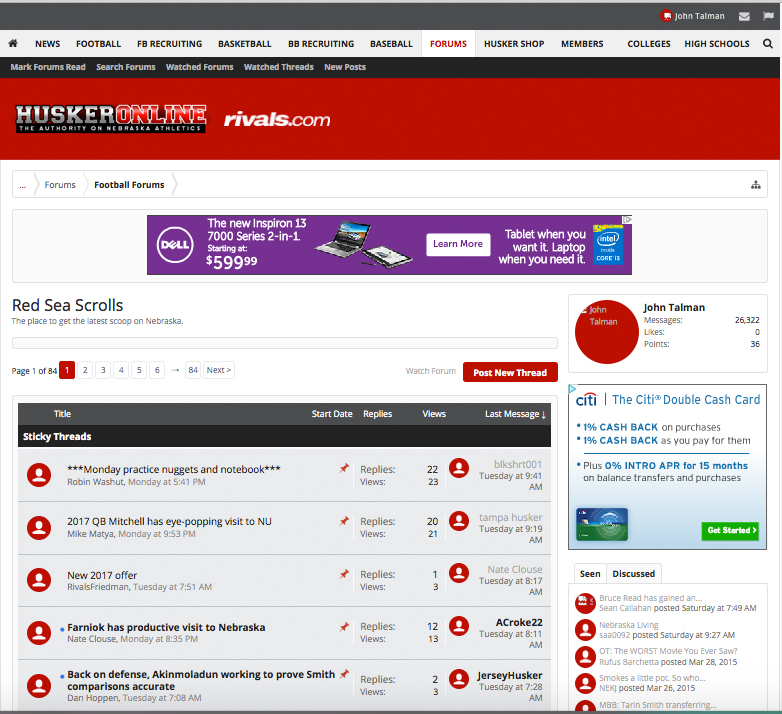Click John Talman name in profile box
Screen dimensions: 782x714
click(x=674, y=308)
